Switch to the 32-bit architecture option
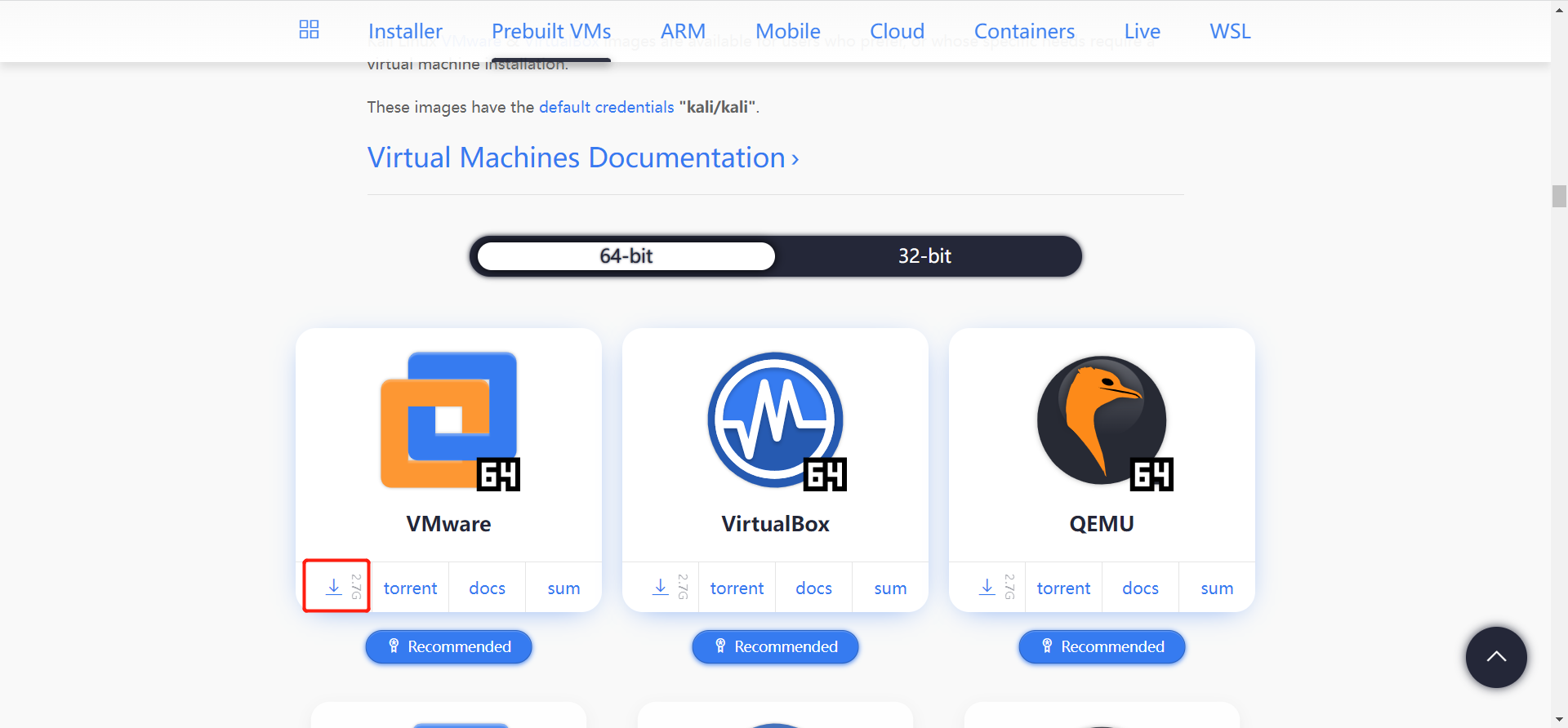 click(925, 256)
